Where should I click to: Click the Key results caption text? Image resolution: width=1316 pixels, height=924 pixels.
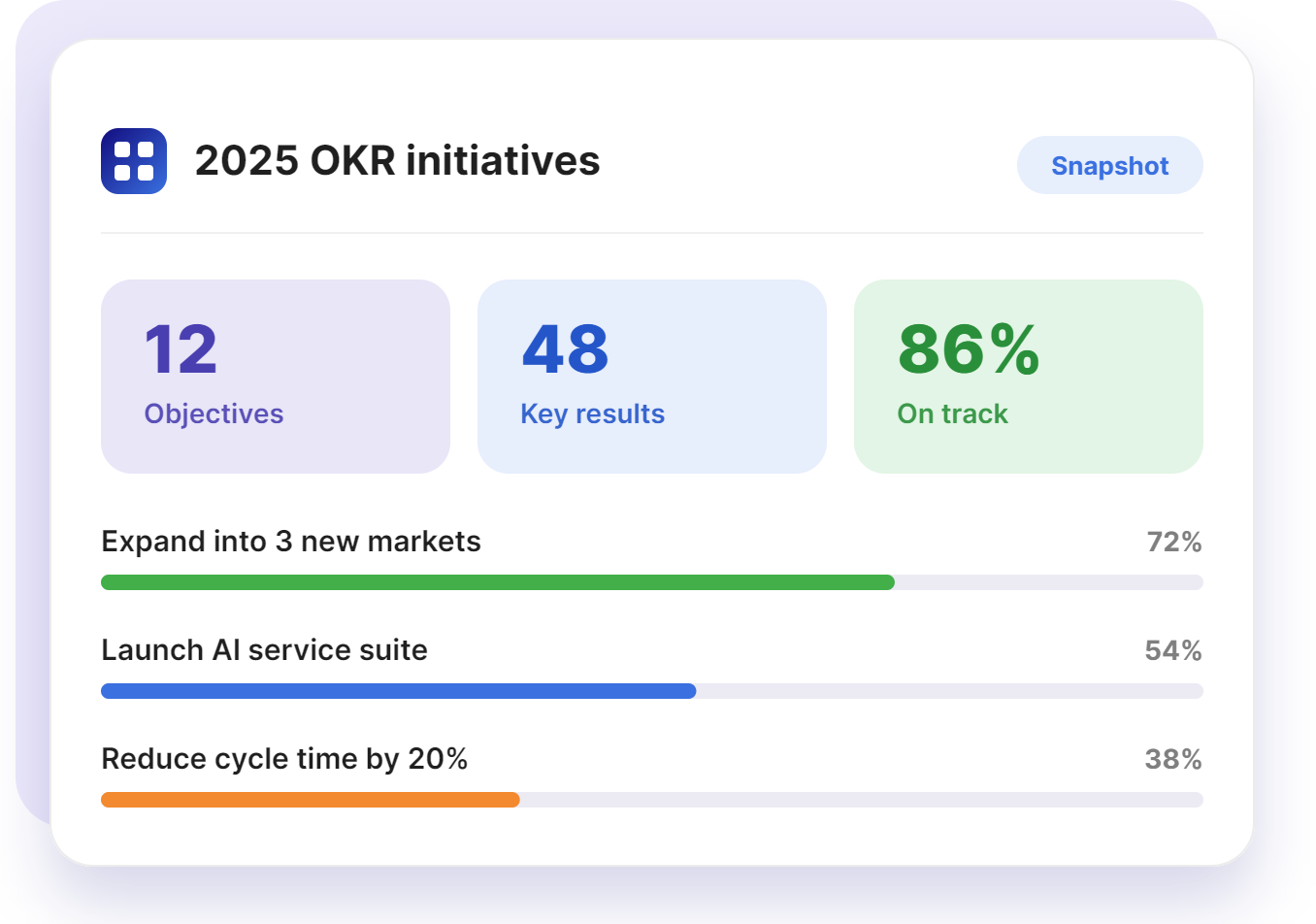click(x=592, y=414)
